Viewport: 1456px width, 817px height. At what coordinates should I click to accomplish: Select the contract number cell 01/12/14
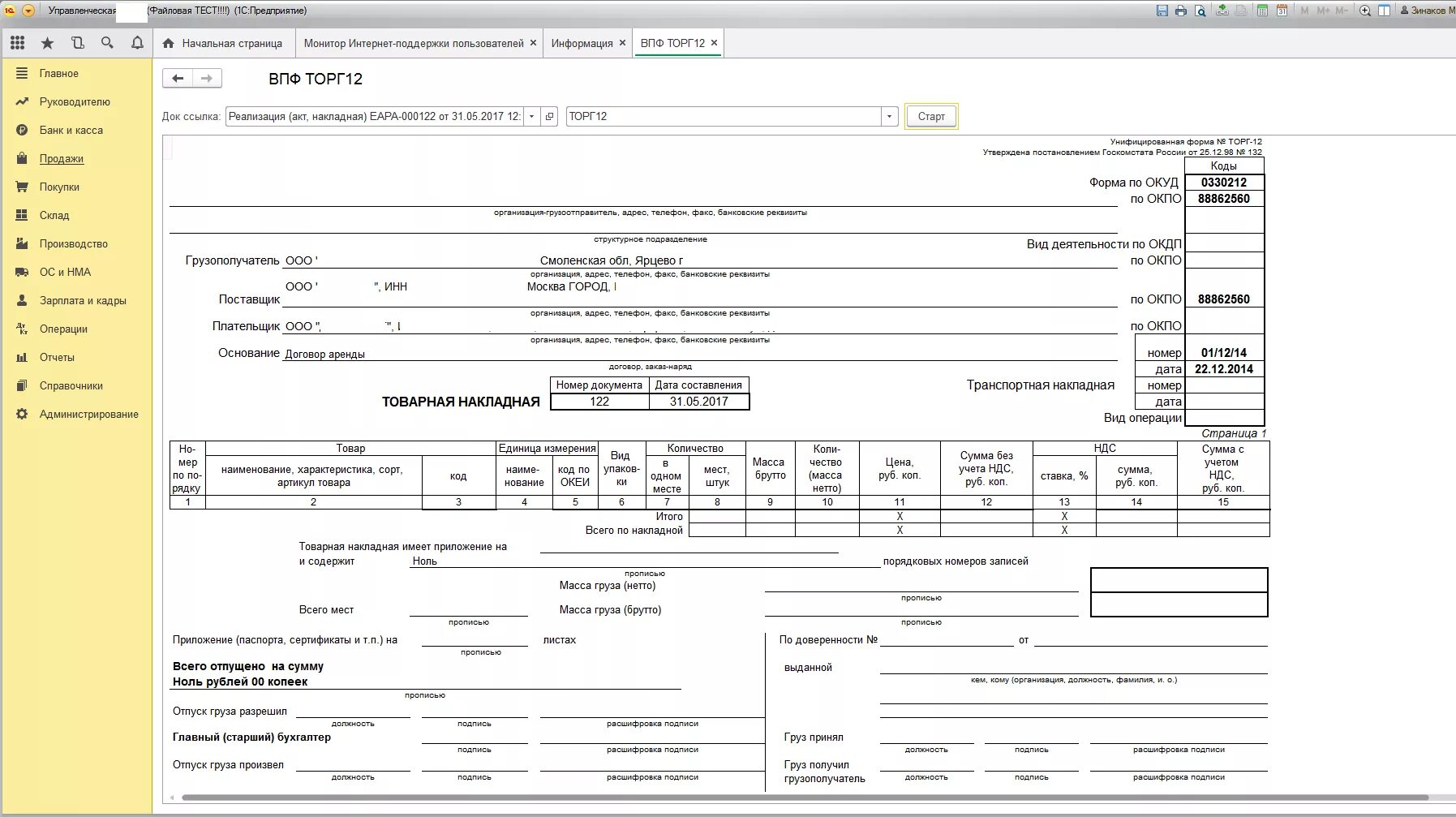1224,353
